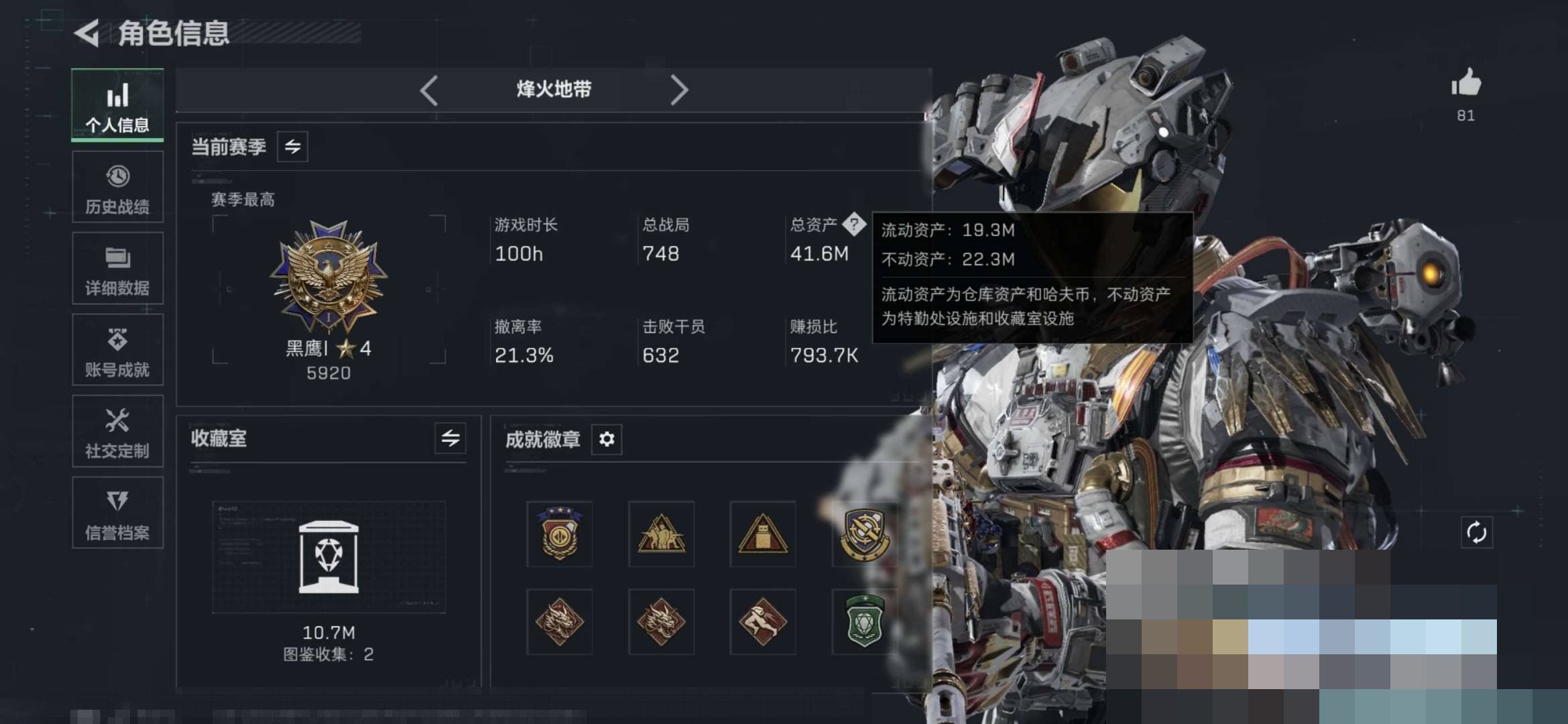Open 详细数据 in the sidebar
This screenshot has height=724, width=1568.
[x=117, y=268]
